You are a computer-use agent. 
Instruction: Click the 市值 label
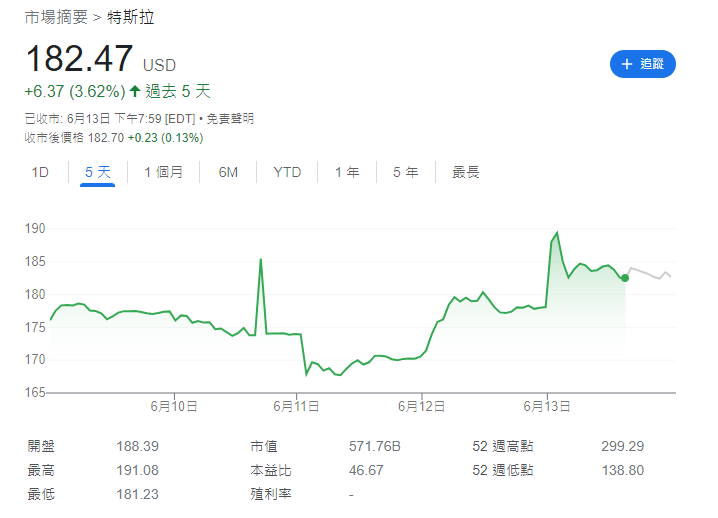pyautogui.click(x=264, y=446)
